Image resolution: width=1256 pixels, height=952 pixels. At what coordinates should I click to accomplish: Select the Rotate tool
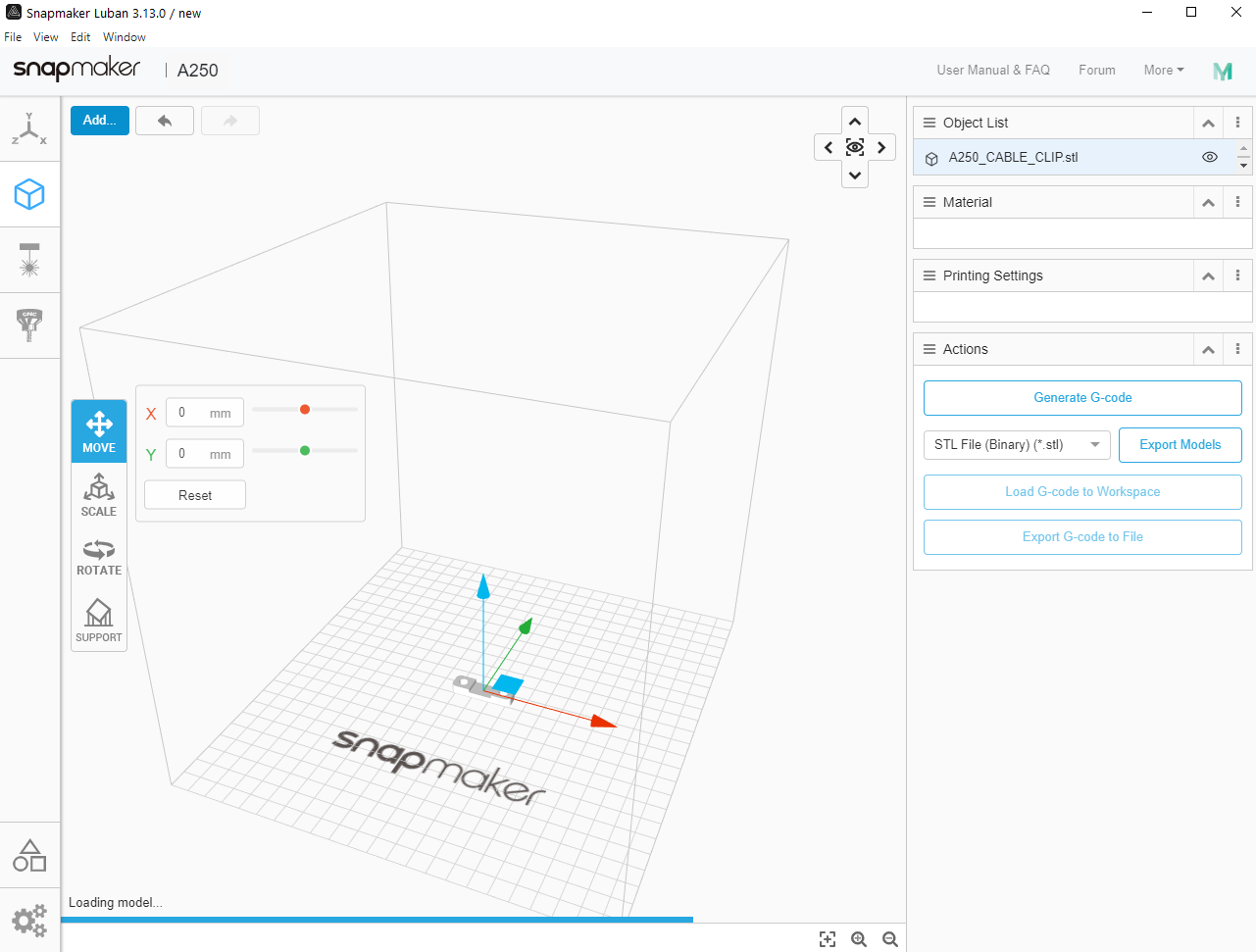pos(98,557)
